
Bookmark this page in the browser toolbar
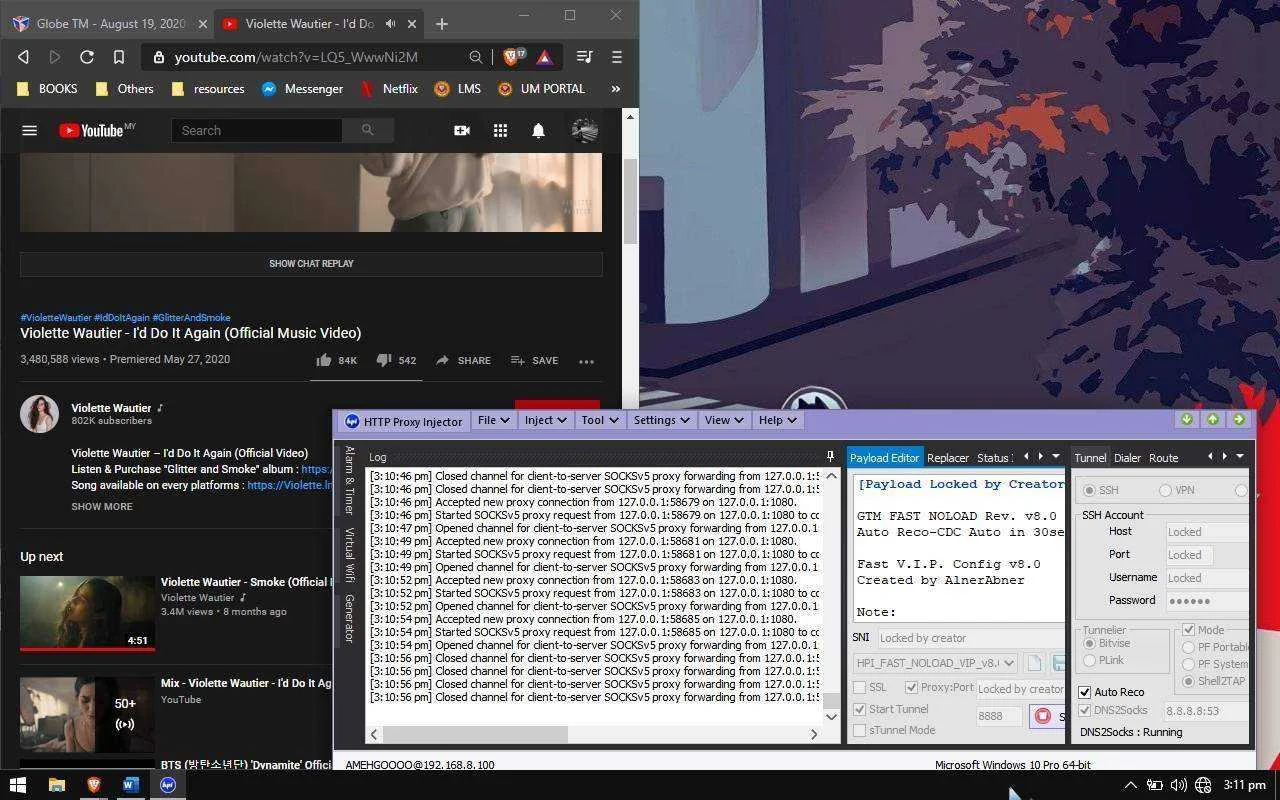pos(118,57)
